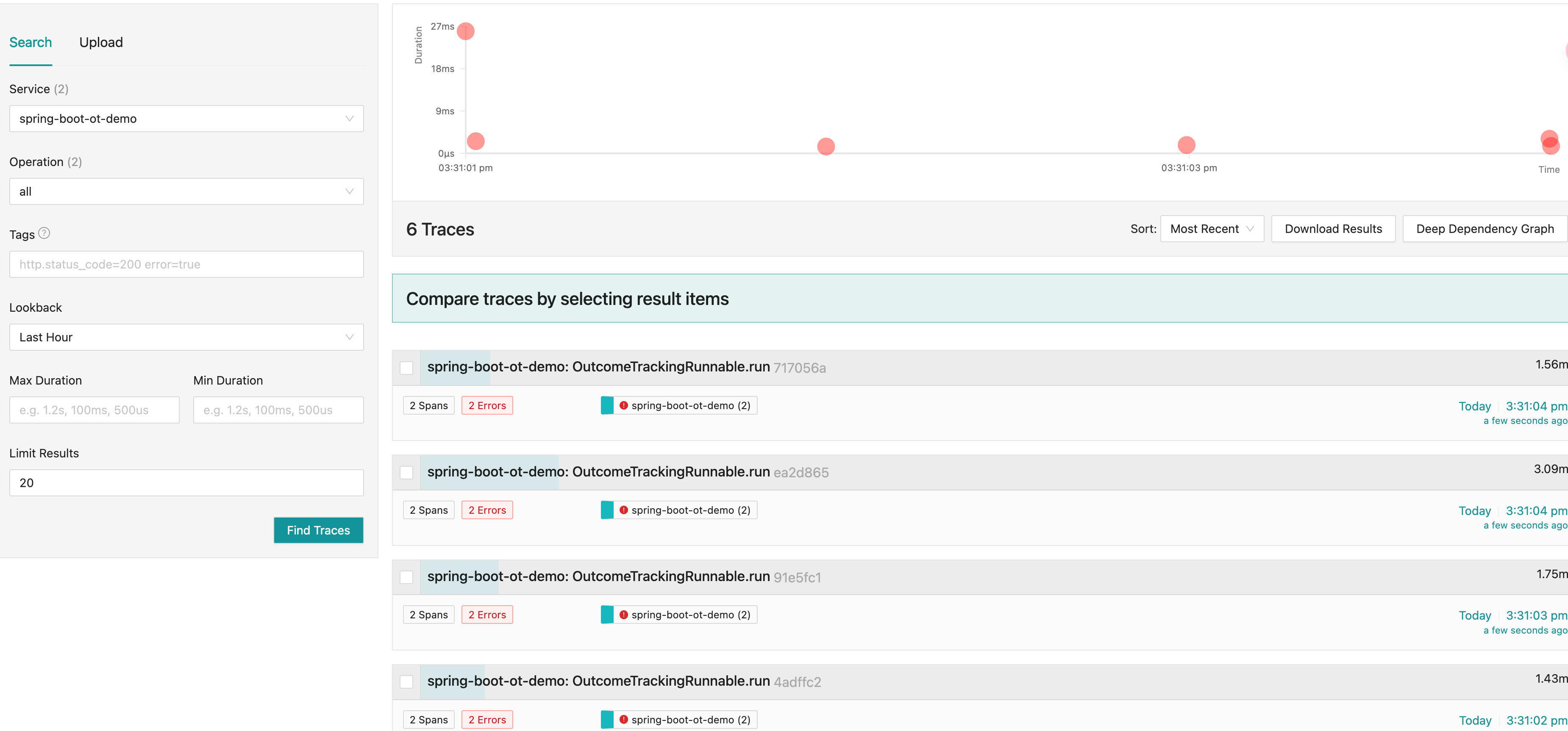The image size is (1568, 731).
Task: Select checkbox for trace 717056a
Action: coord(406,367)
